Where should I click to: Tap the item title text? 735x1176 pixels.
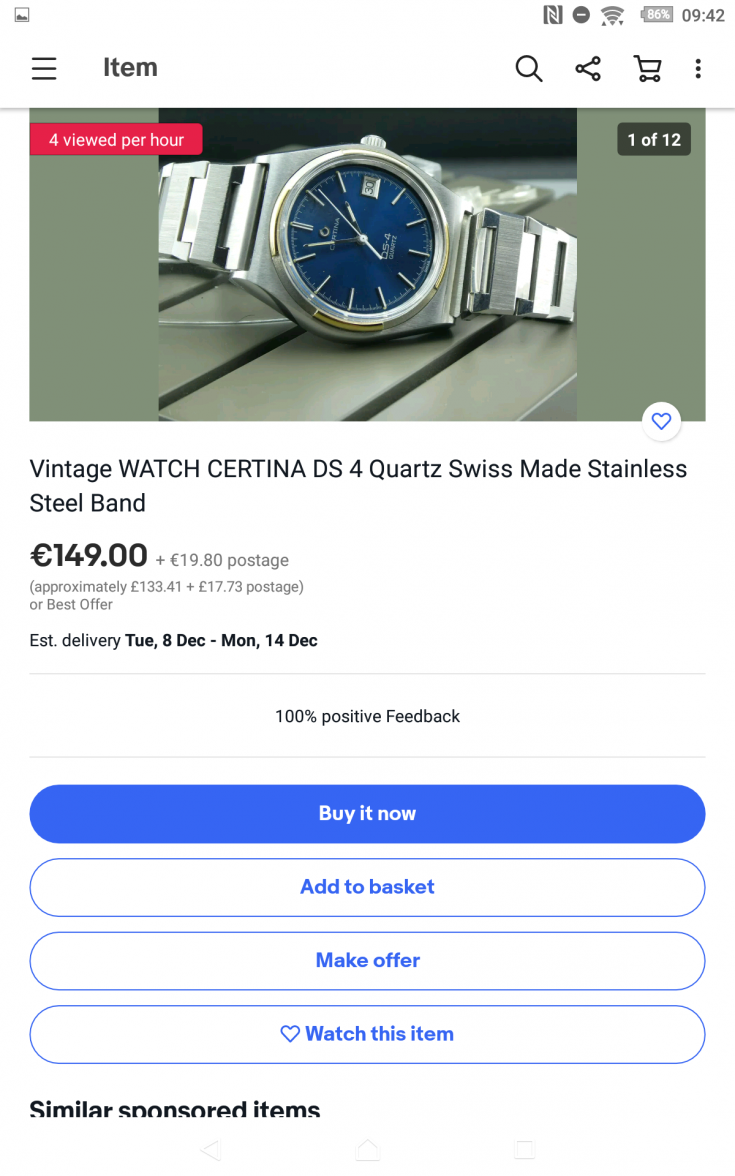click(x=358, y=486)
